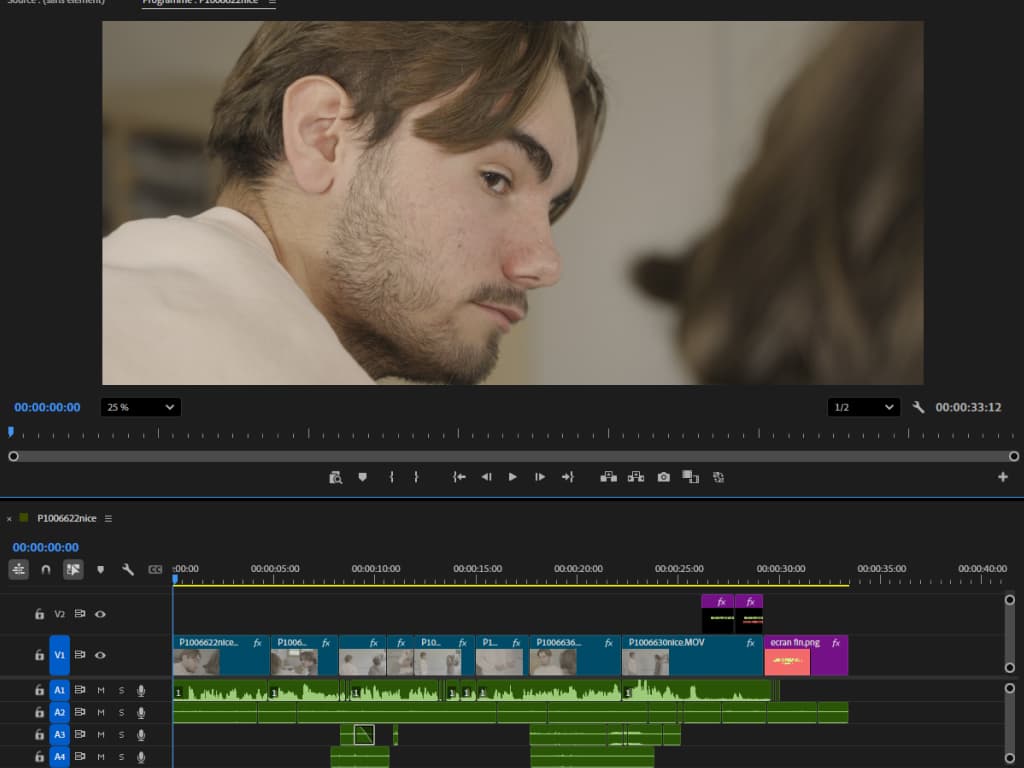1024x768 pixels.
Task: Open the button editor plus icon
Action: 1003,477
